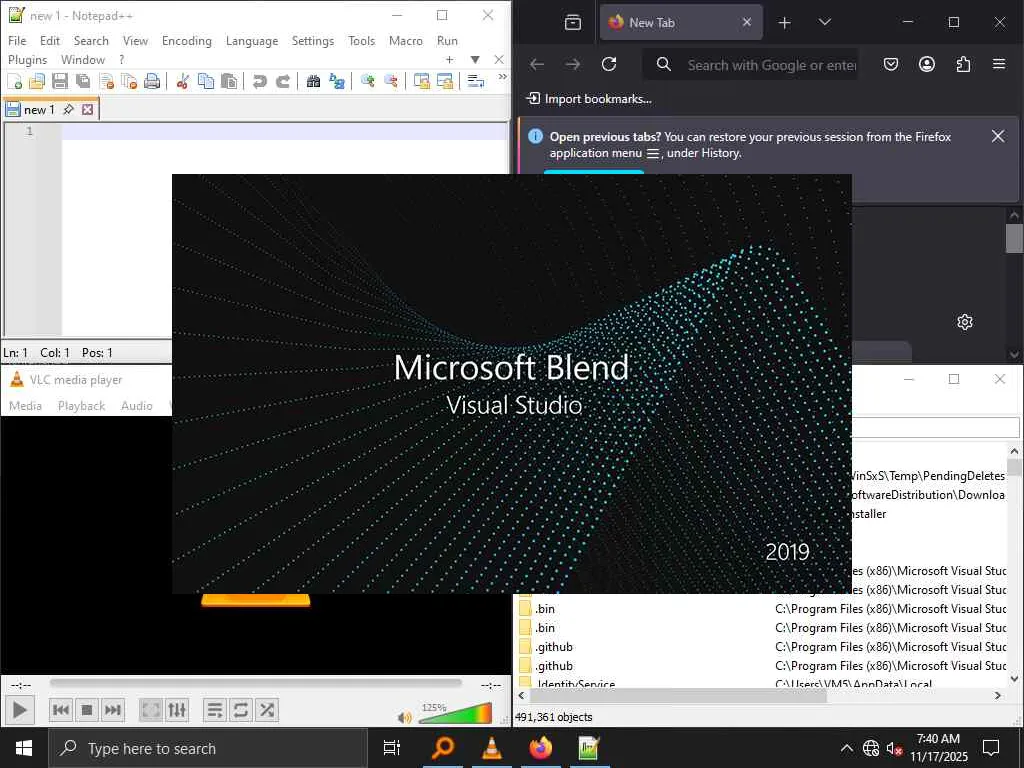Open the Firefox account icon
The image size is (1024, 768).
click(927, 64)
